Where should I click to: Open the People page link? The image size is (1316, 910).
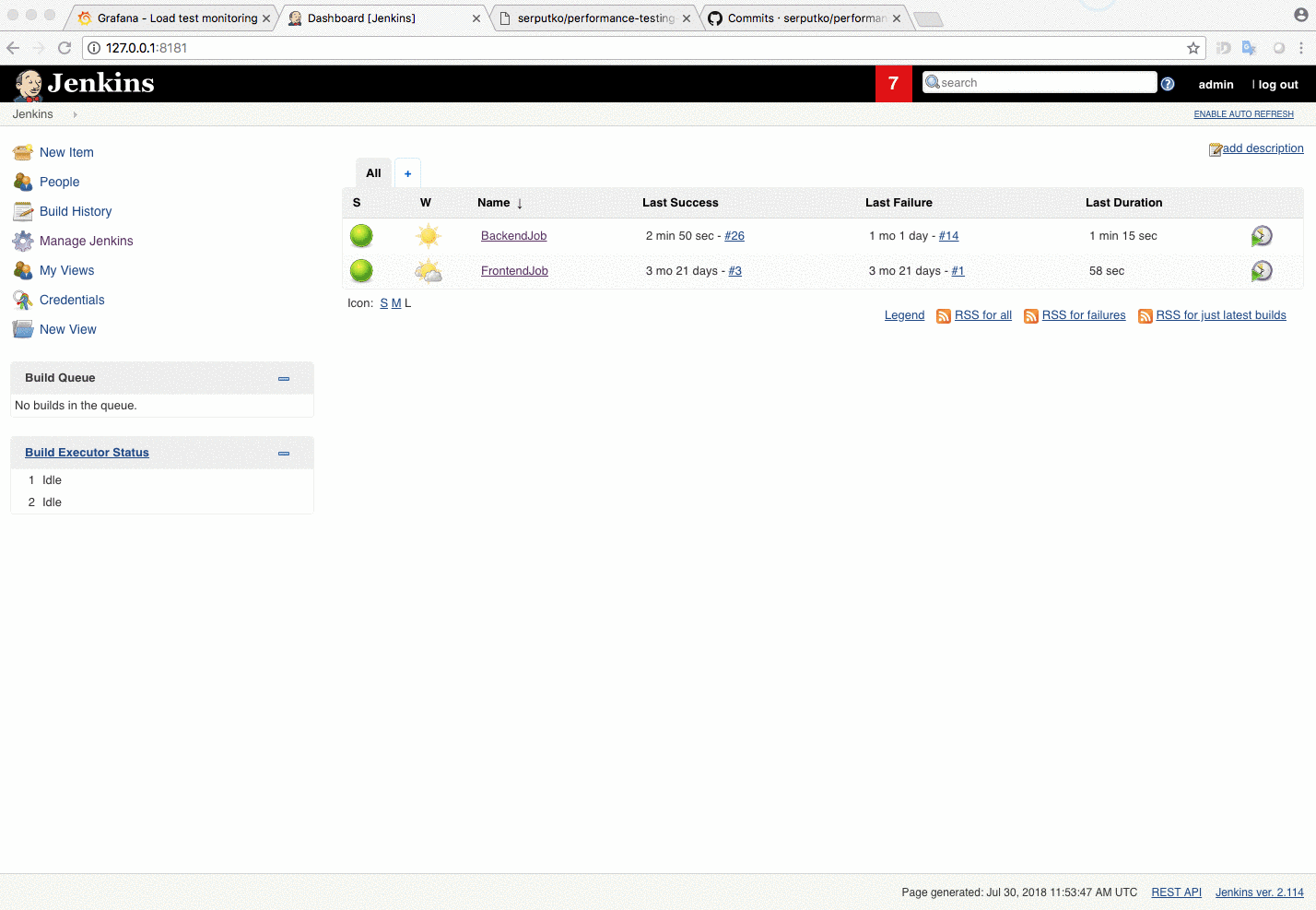pos(59,182)
